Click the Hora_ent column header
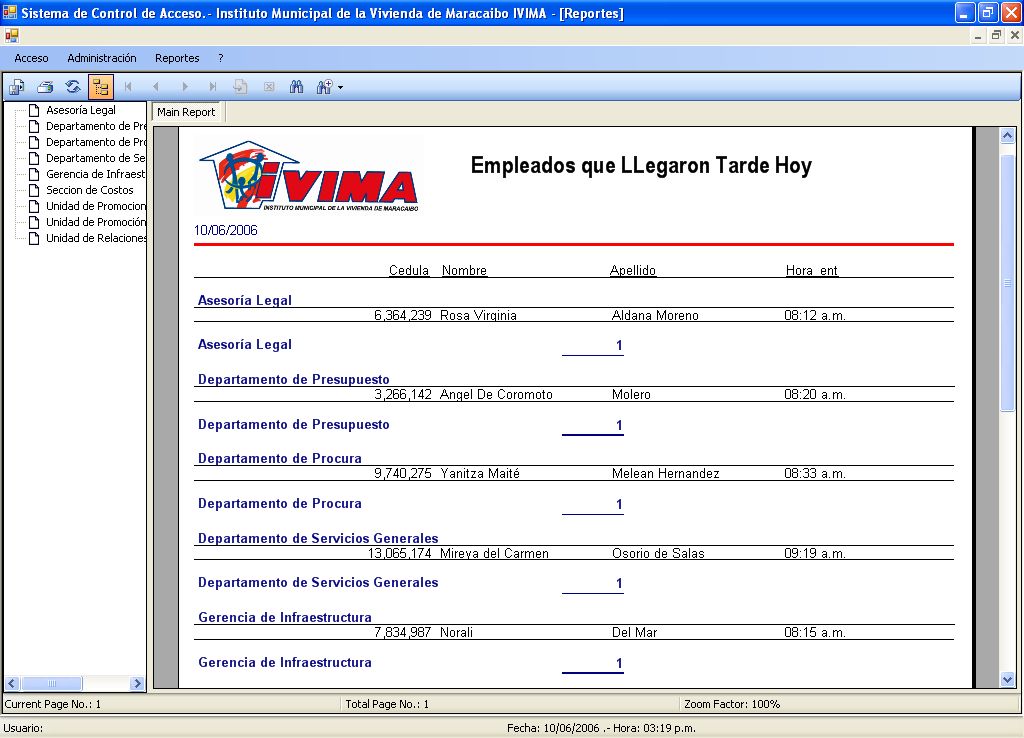This screenshot has width=1024, height=738. point(812,270)
